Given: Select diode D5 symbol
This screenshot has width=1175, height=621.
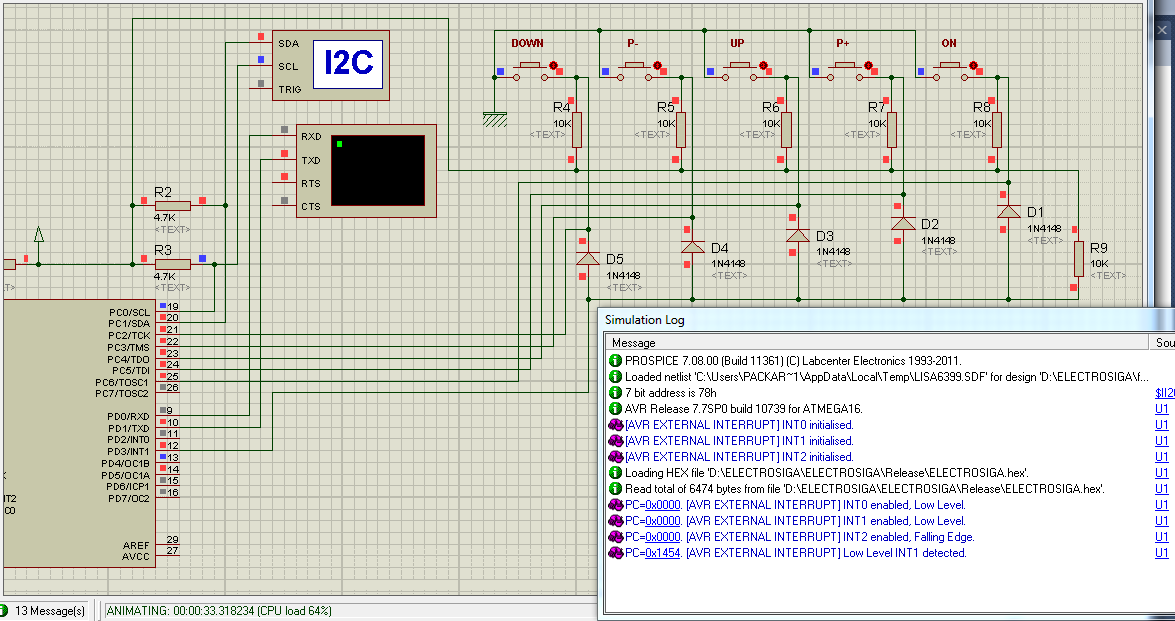Looking at the screenshot, I should point(587,259).
